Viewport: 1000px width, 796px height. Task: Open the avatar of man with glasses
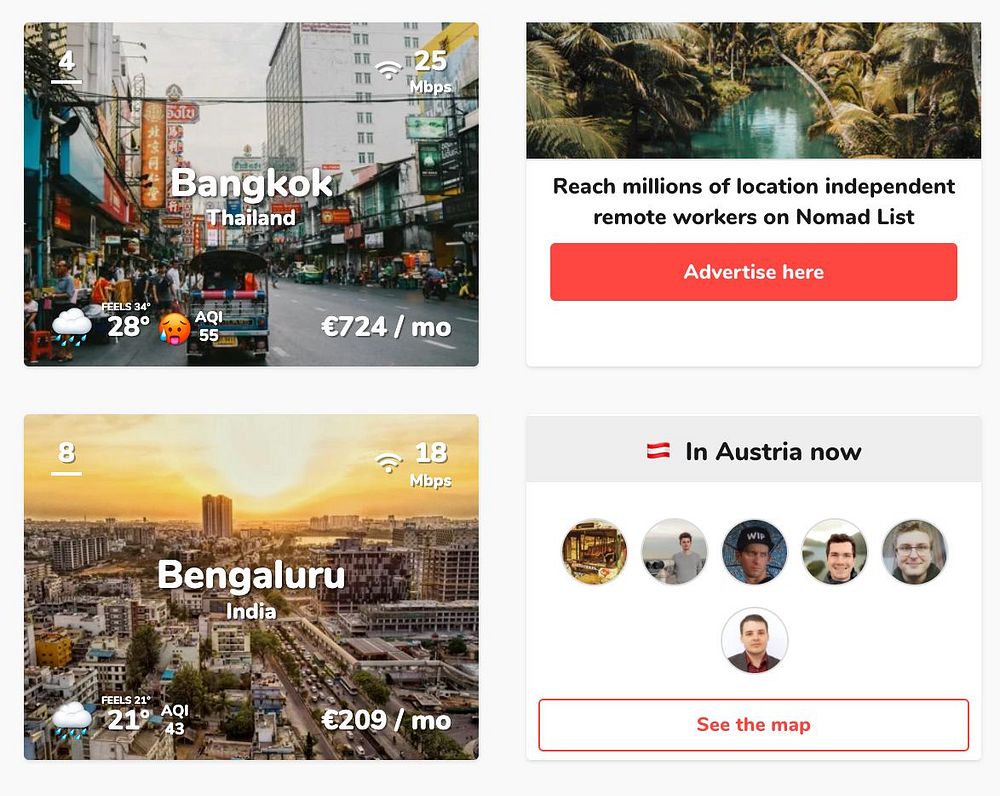pos(914,552)
